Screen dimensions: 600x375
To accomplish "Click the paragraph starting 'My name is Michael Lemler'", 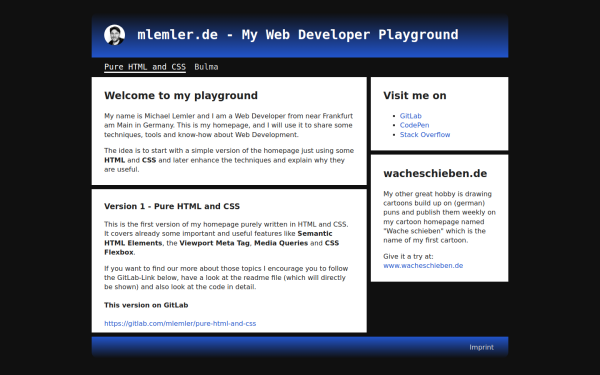I will pos(228,125).
